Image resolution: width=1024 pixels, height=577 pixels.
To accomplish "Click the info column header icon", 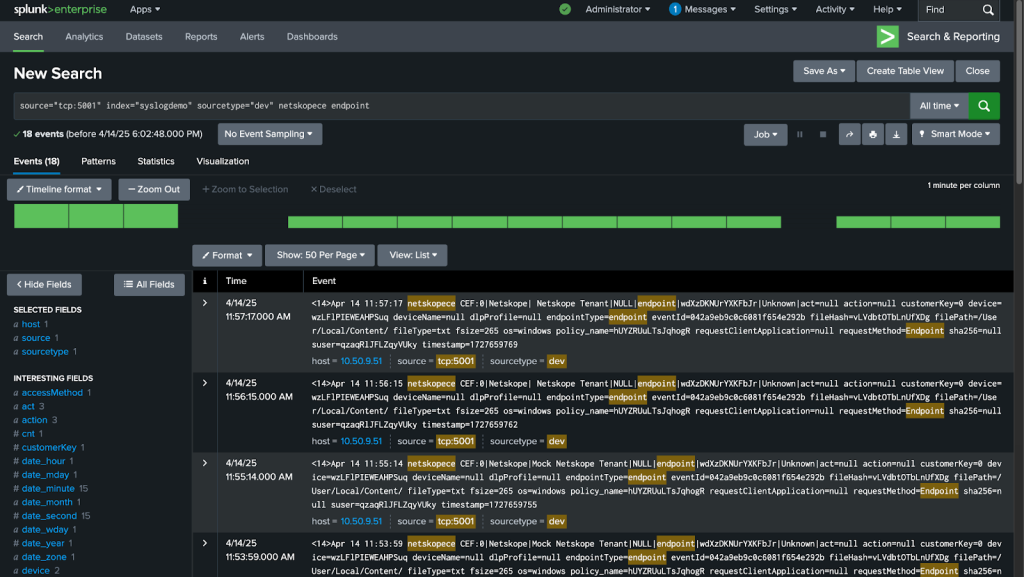I will pos(204,281).
